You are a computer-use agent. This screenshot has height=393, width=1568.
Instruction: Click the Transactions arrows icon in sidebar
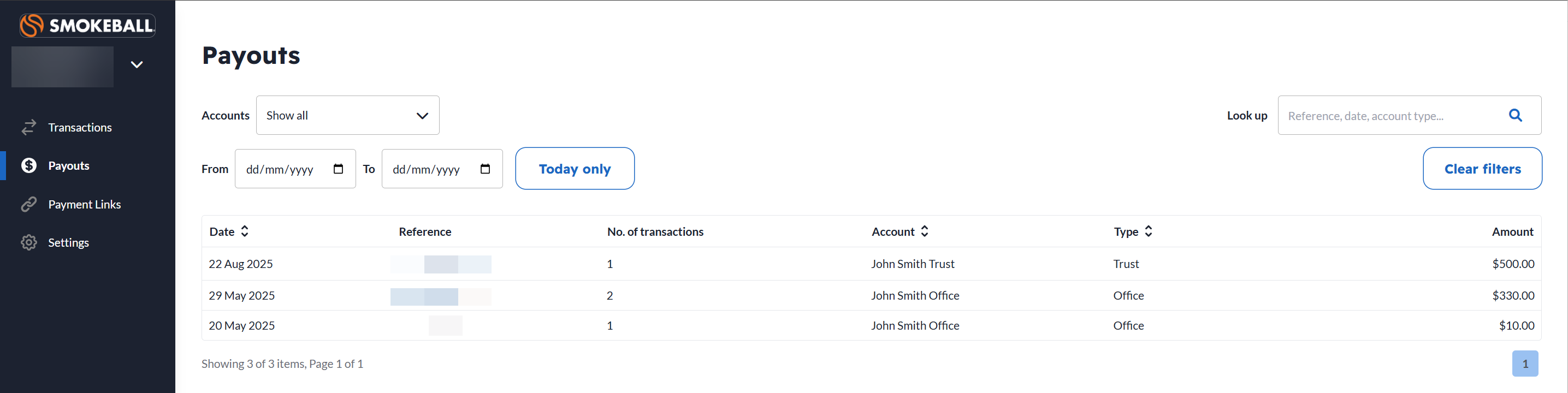tap(28, 127)
